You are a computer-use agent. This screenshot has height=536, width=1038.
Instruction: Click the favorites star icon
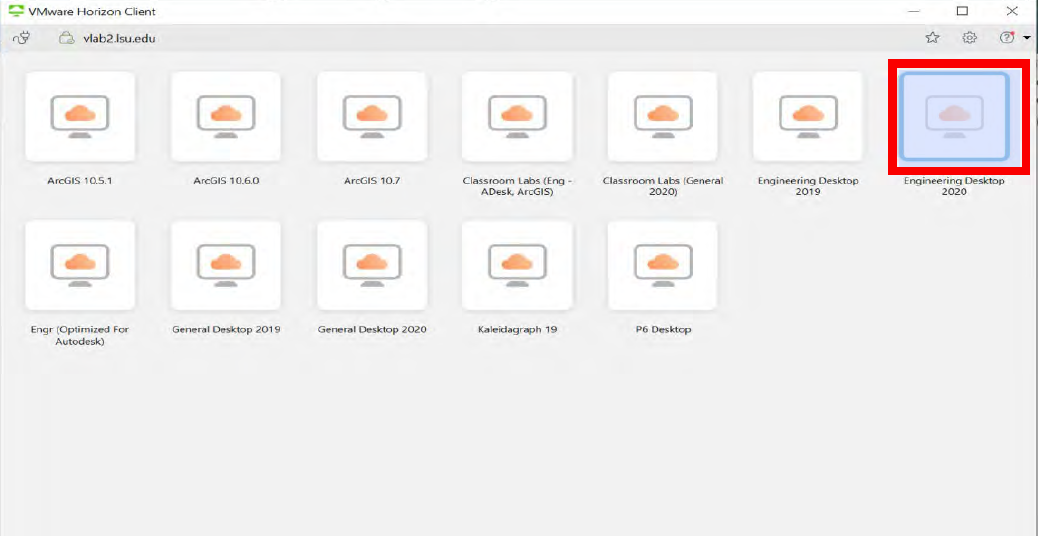click(x=932, y=38)
